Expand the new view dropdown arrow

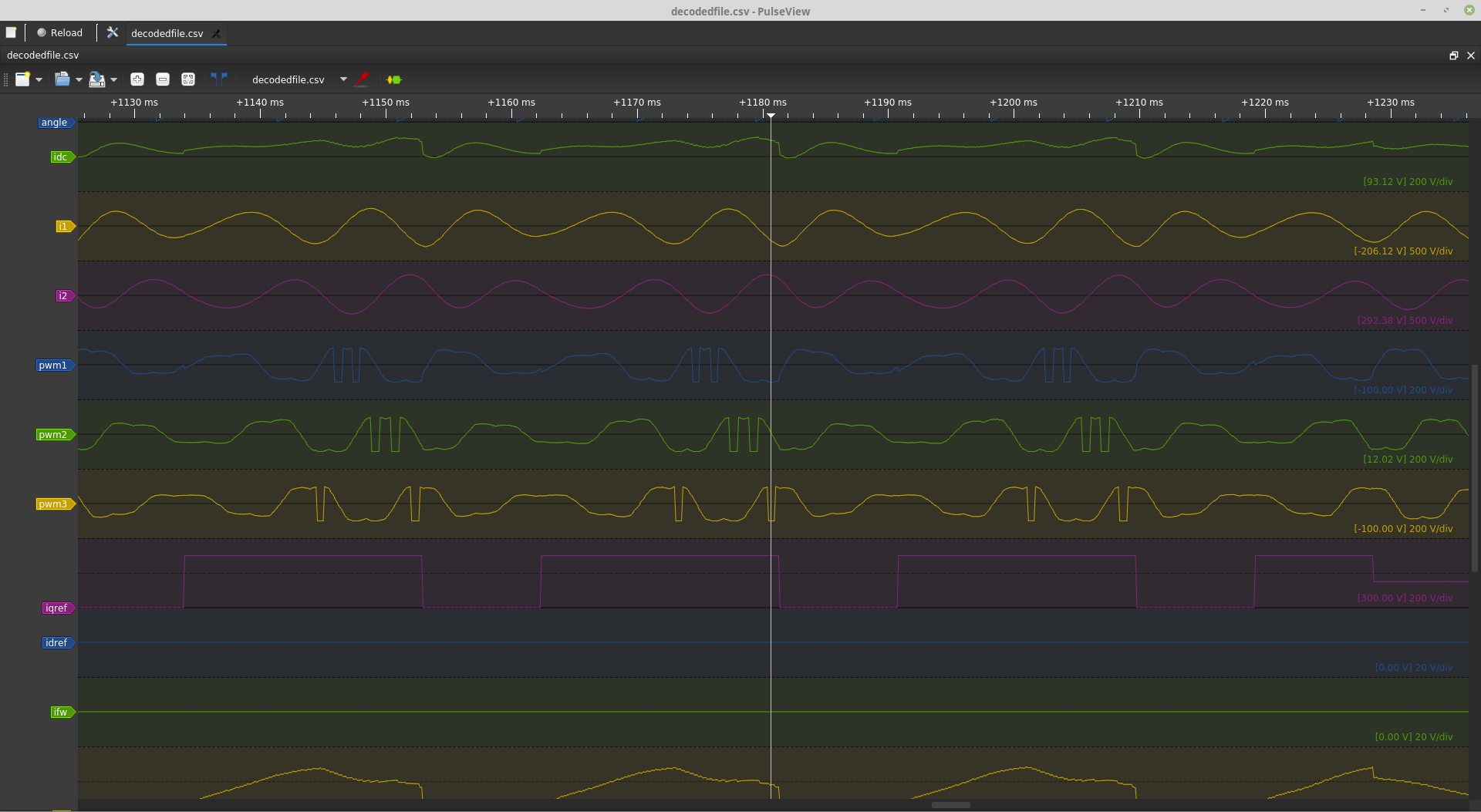click(39, 79)
